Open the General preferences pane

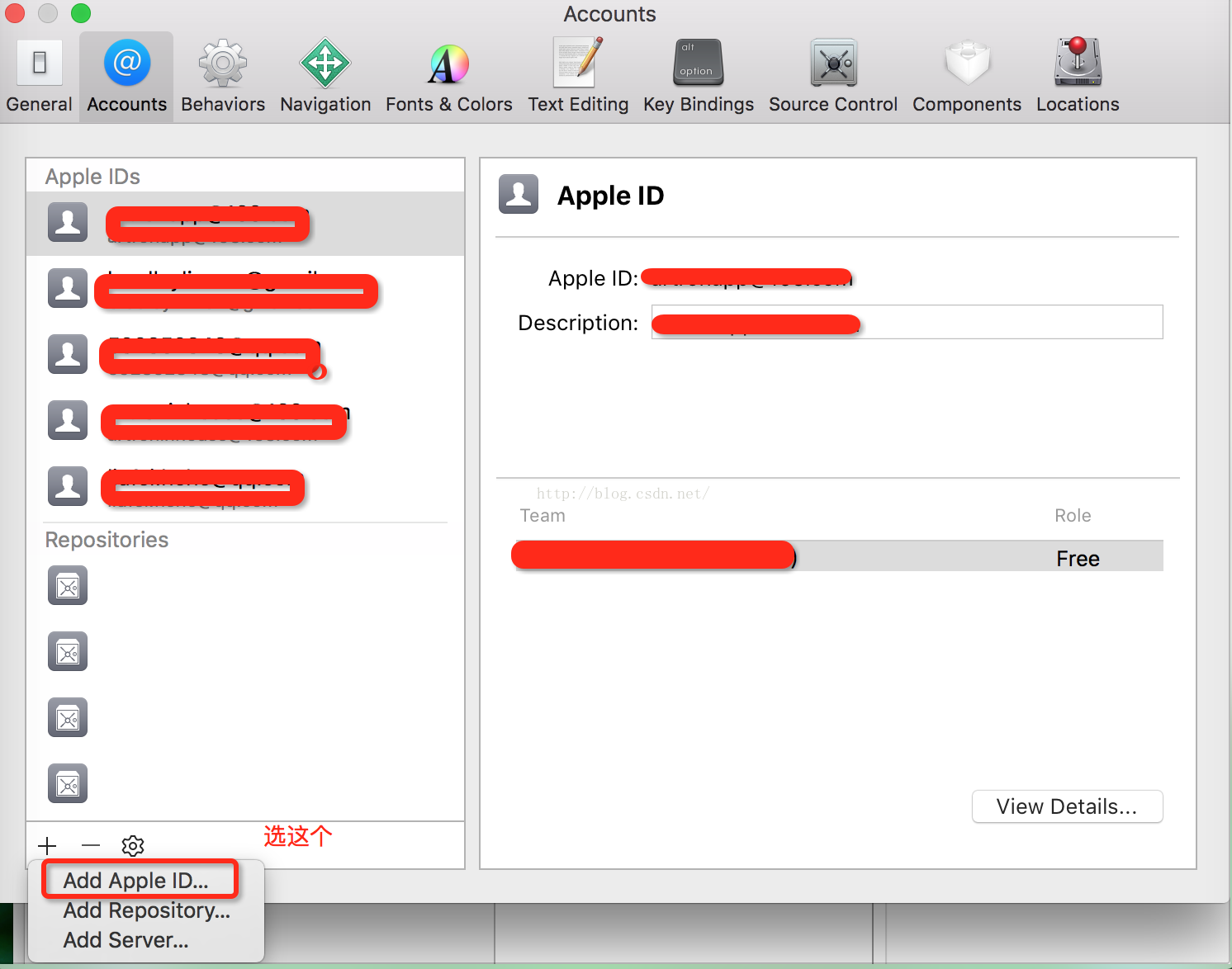click(x=39, y=77)
